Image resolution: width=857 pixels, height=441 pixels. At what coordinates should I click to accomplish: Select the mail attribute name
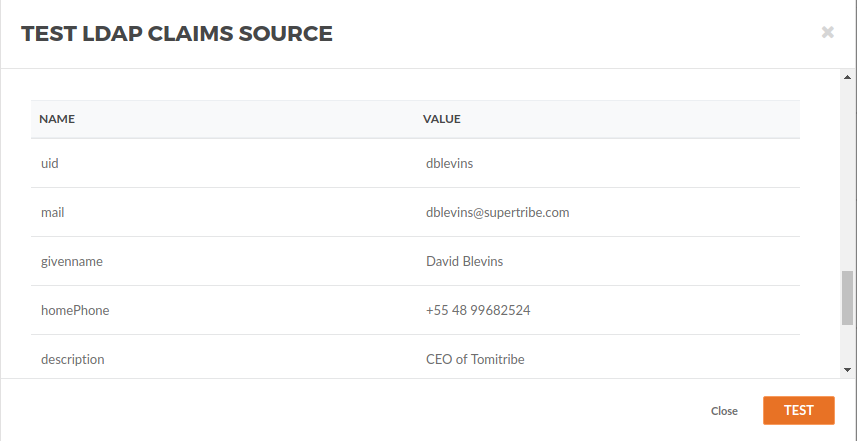[x=52, y=212]
